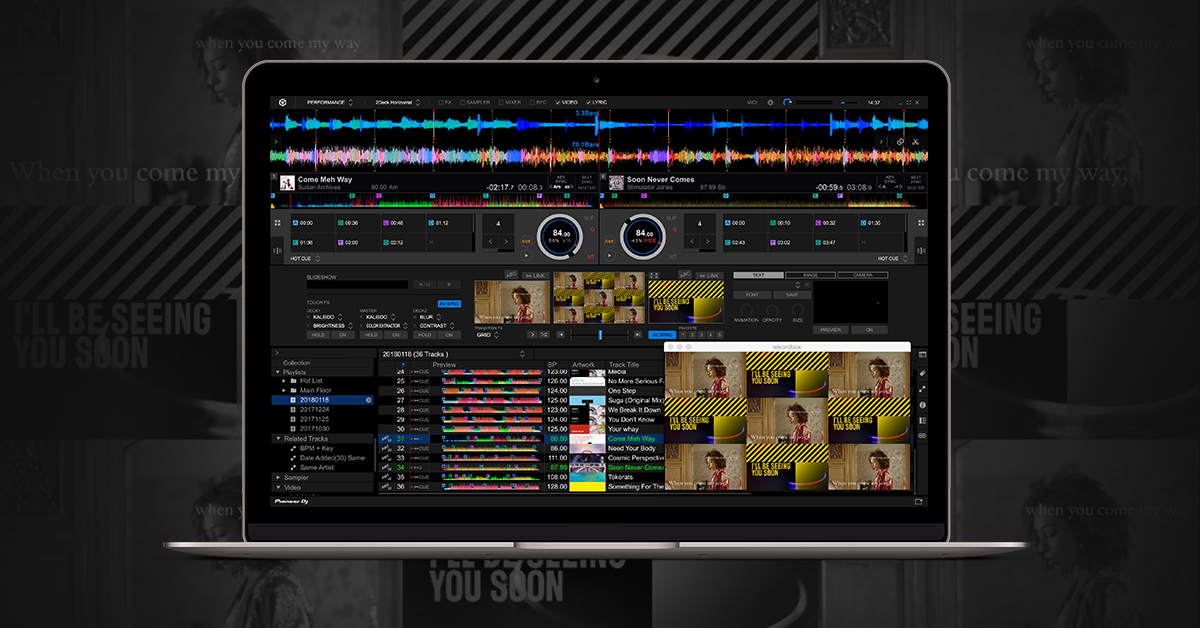Click the tag icon in right sidebar
This screenshot has width=1200, height=628.
click(922, 373)
